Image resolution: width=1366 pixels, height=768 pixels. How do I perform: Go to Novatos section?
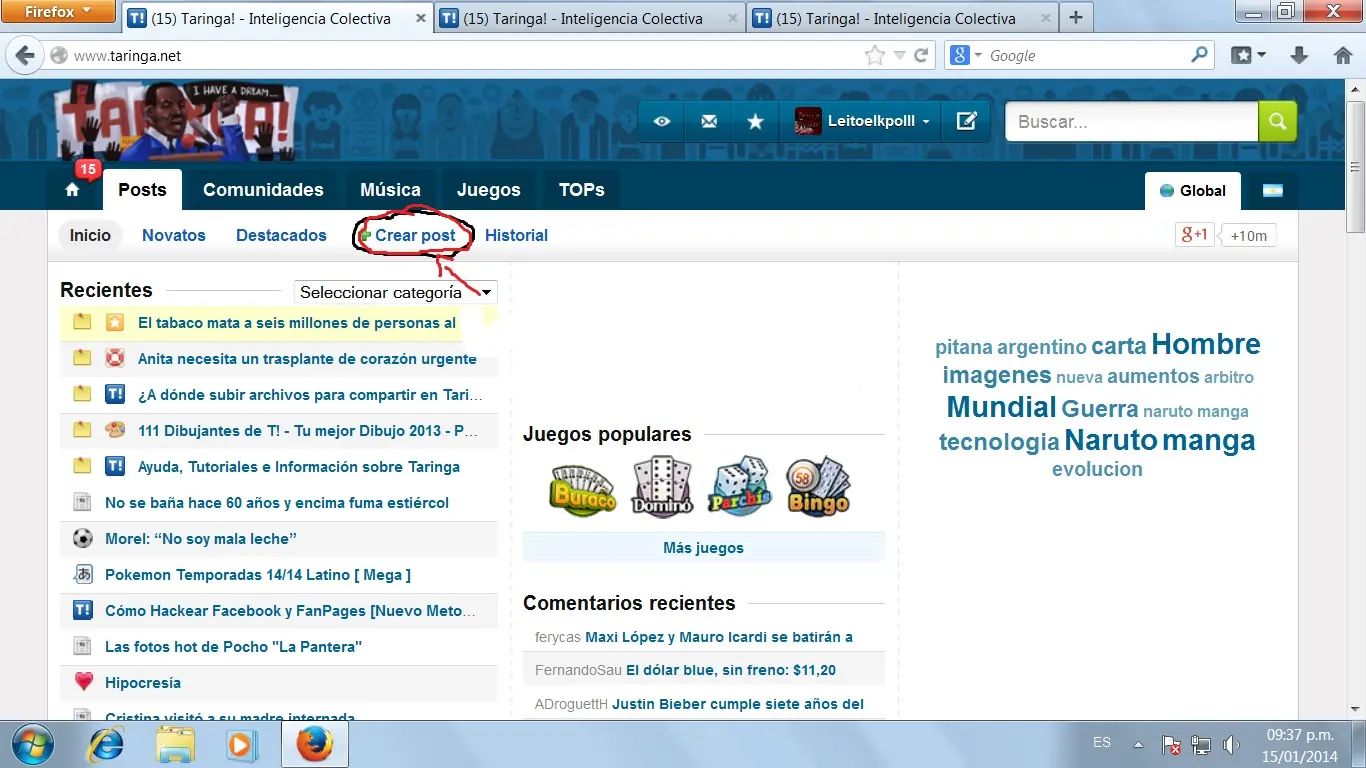[x=174, y=235]
